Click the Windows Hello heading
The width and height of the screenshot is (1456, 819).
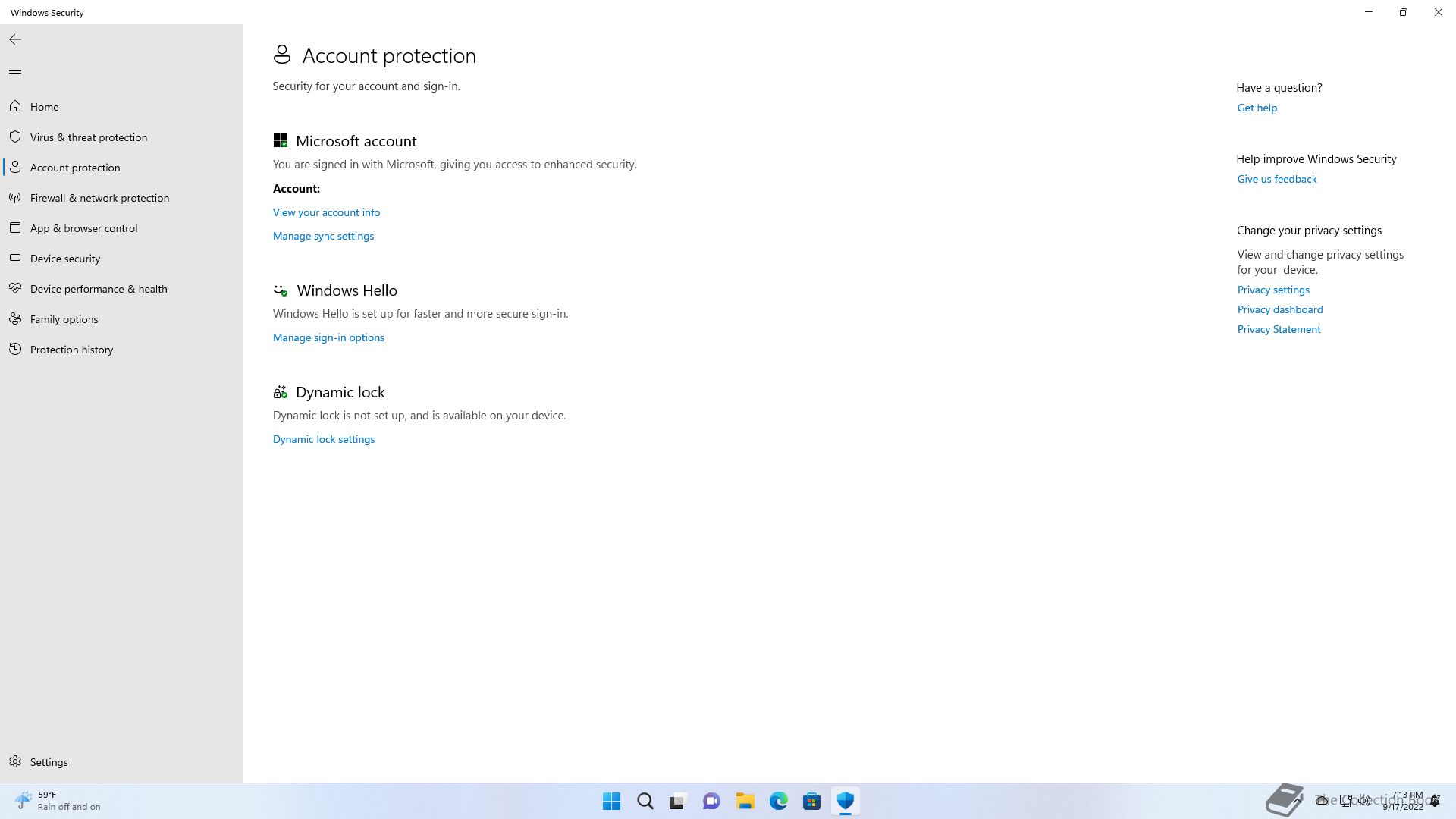347,290
